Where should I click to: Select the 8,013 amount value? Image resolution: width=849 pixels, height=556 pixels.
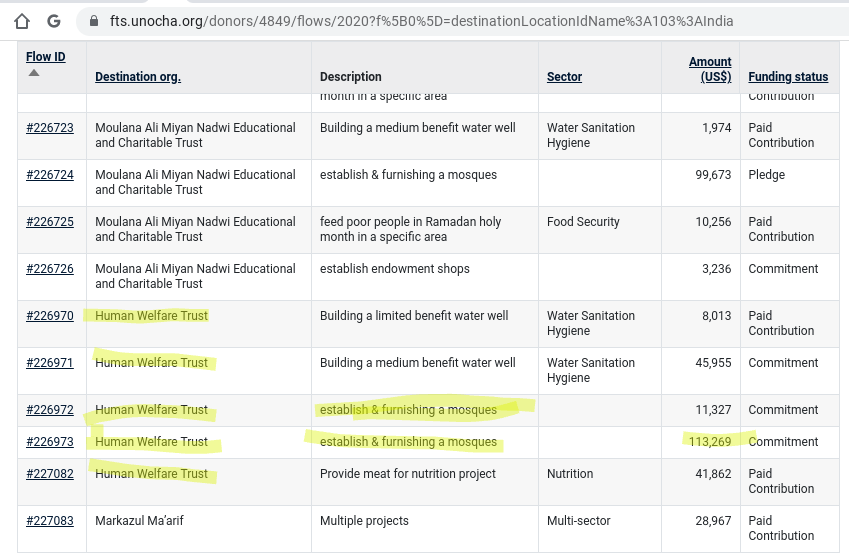716,316
